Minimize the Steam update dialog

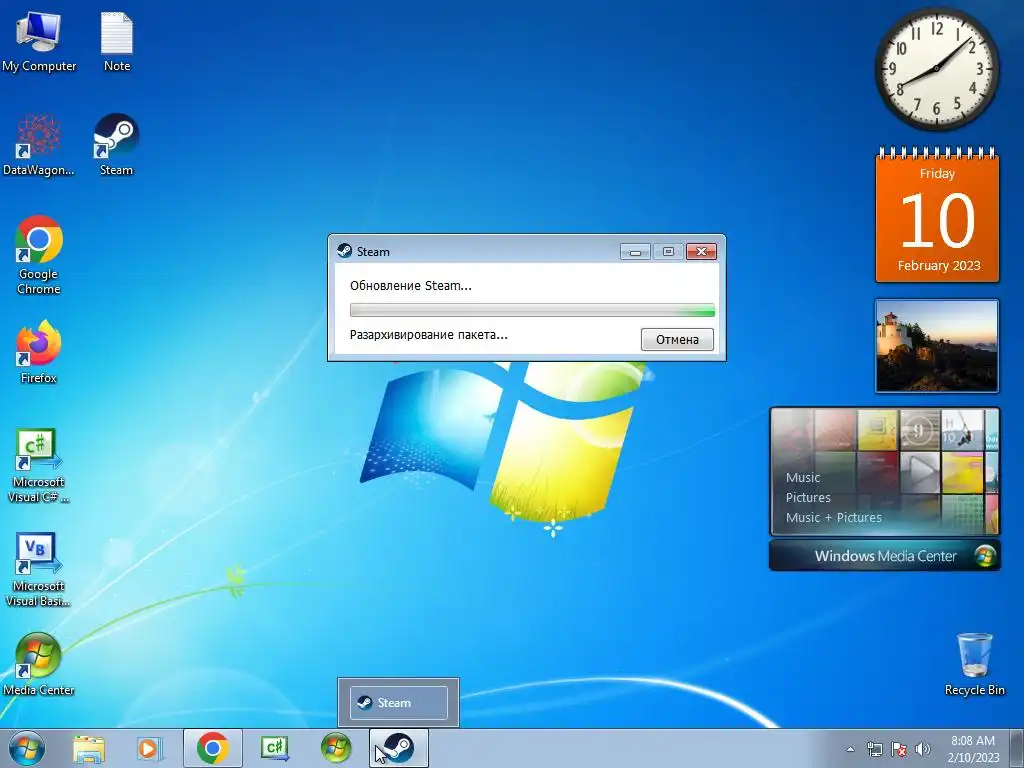(x=635, y=251)
